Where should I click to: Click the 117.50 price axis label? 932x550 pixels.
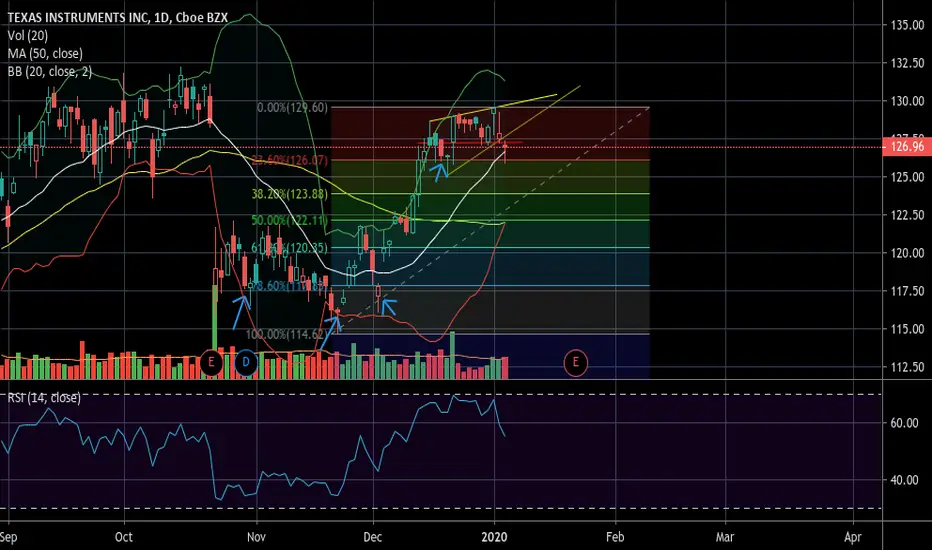coord(907,291)
